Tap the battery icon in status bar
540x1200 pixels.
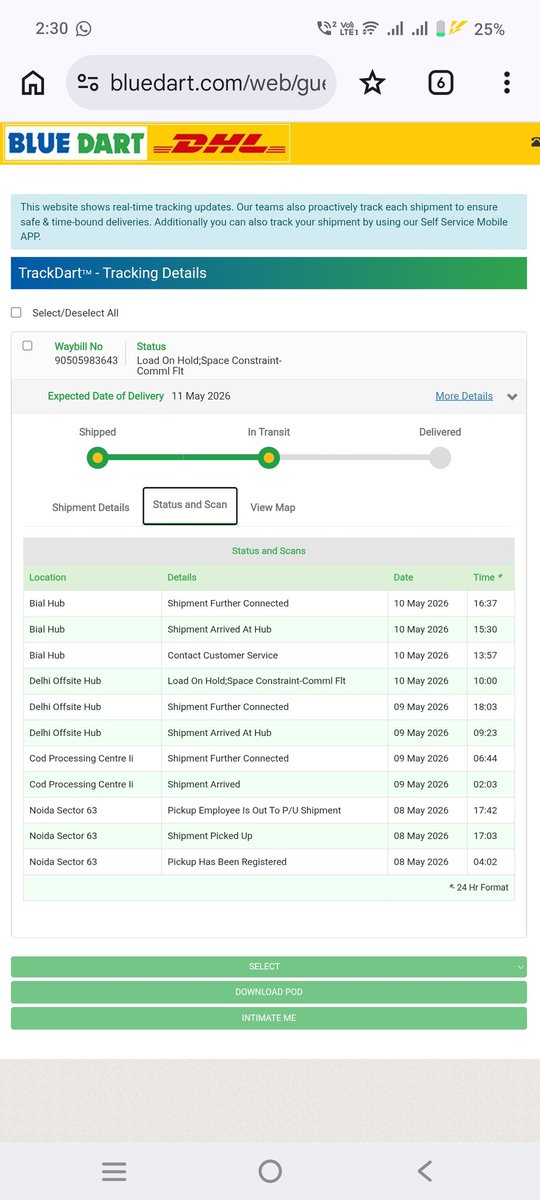click(x=442, y=29)
